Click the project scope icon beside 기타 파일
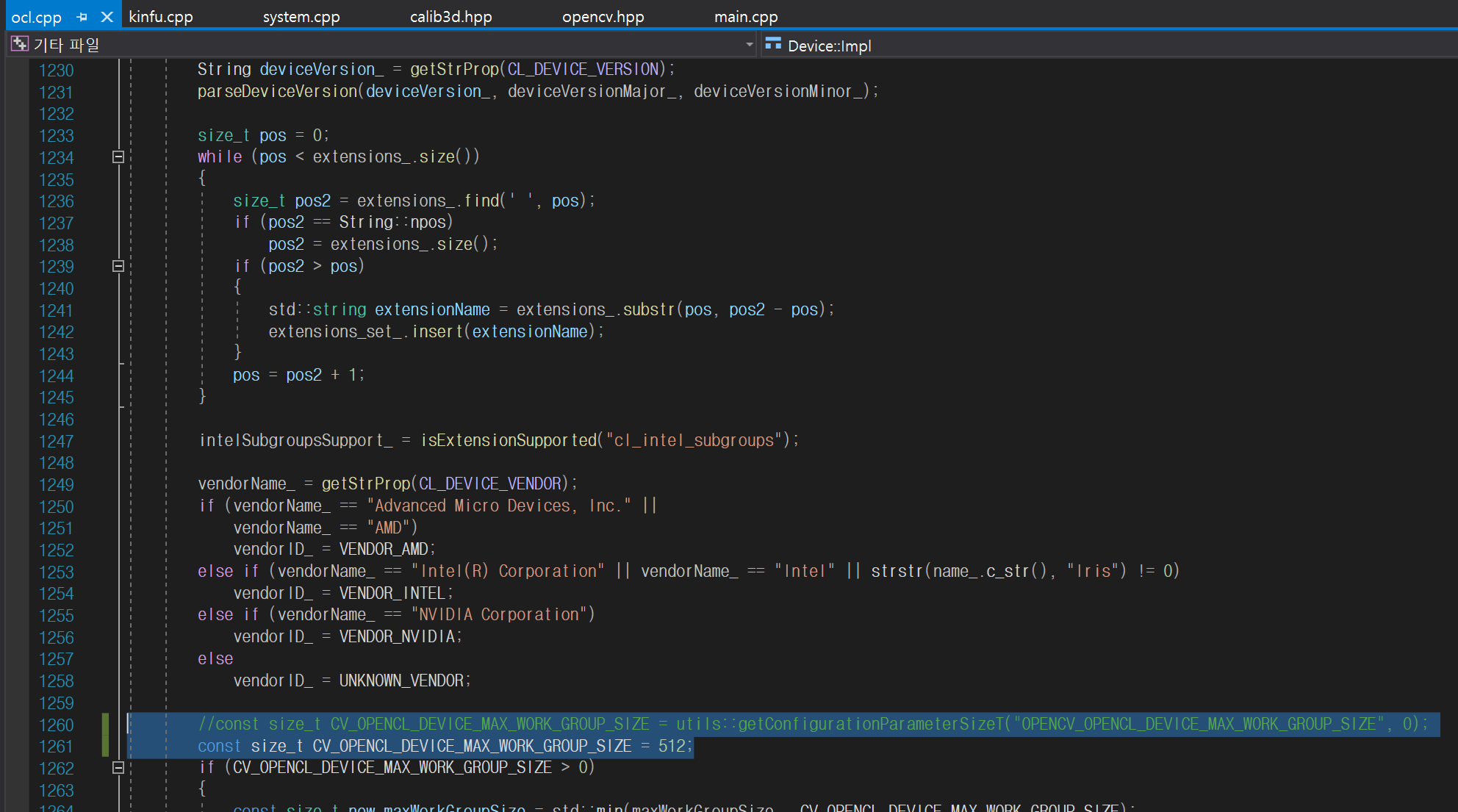 (x=20, y=45)
